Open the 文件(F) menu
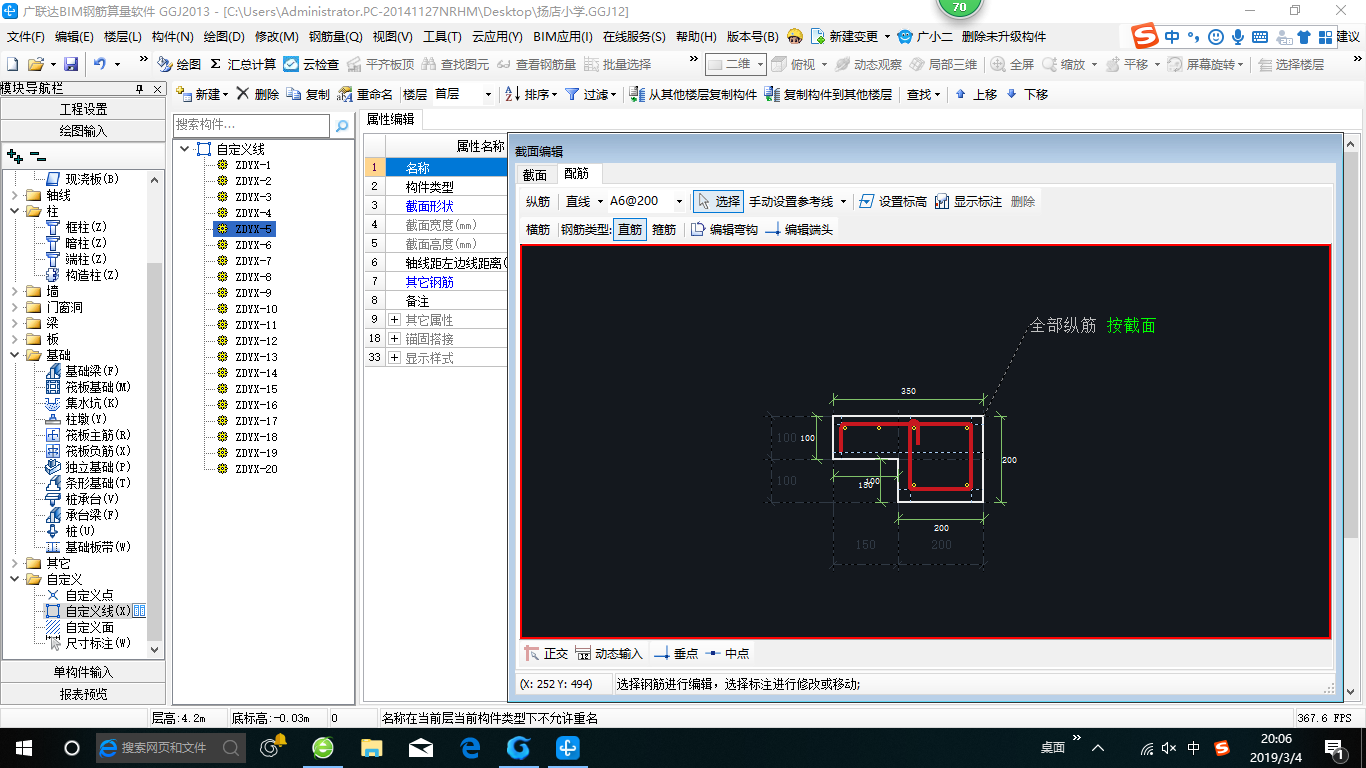1366x768 pixels. (26, 36)
